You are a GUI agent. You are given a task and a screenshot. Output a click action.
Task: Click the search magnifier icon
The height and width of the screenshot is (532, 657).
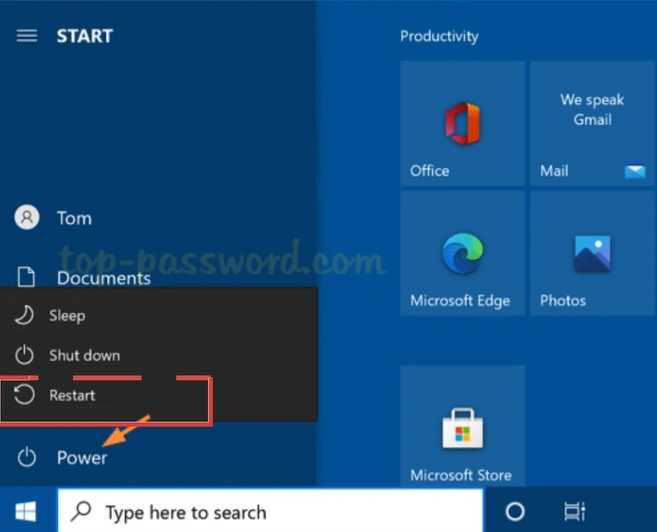[81, 511]
